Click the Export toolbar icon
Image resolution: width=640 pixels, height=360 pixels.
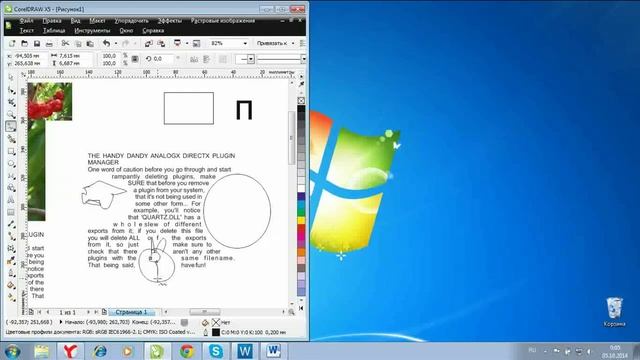161,43
